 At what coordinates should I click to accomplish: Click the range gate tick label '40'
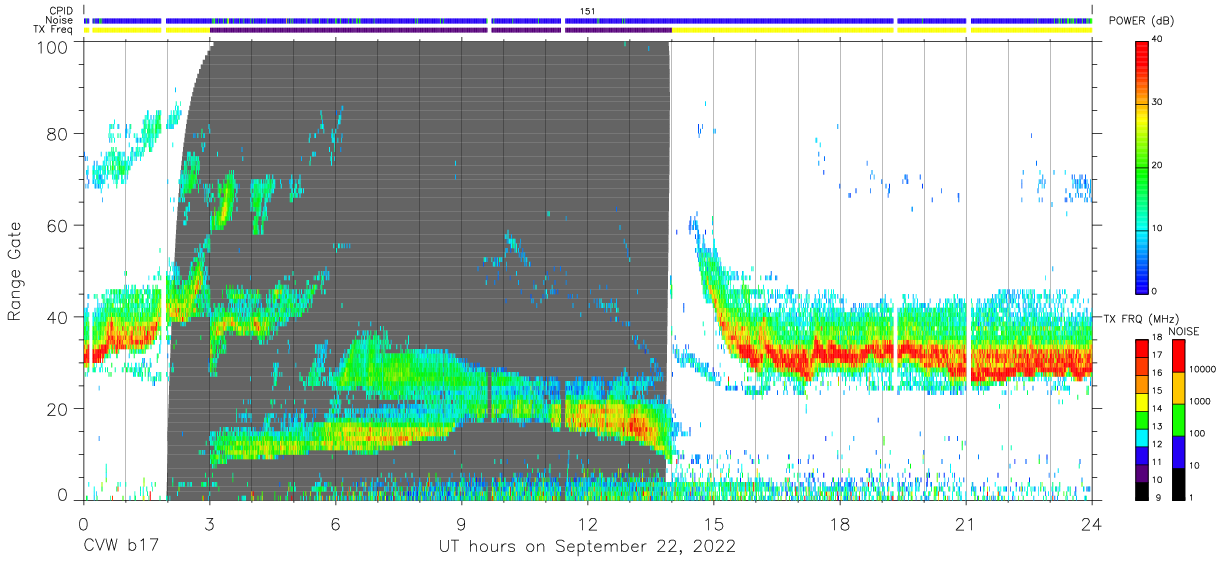[56, 316]
